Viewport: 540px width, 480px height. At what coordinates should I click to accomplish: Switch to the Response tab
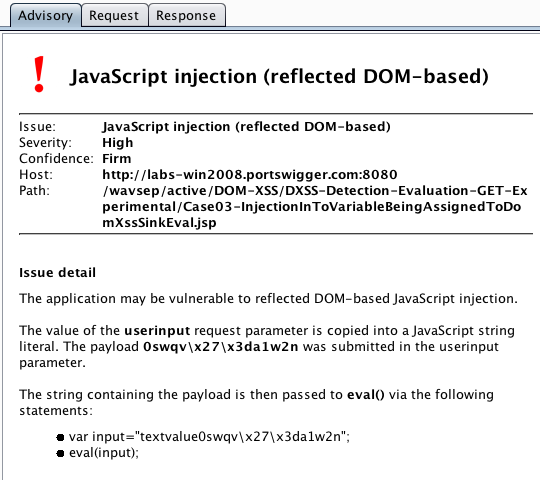[x=186, y=15]
